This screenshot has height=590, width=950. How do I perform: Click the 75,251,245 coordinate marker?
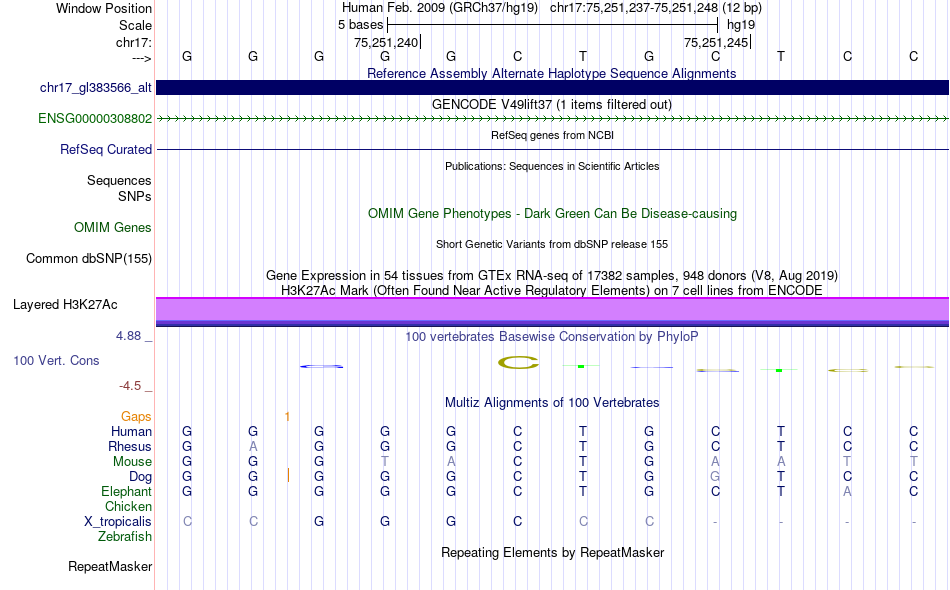coord(717,42)
